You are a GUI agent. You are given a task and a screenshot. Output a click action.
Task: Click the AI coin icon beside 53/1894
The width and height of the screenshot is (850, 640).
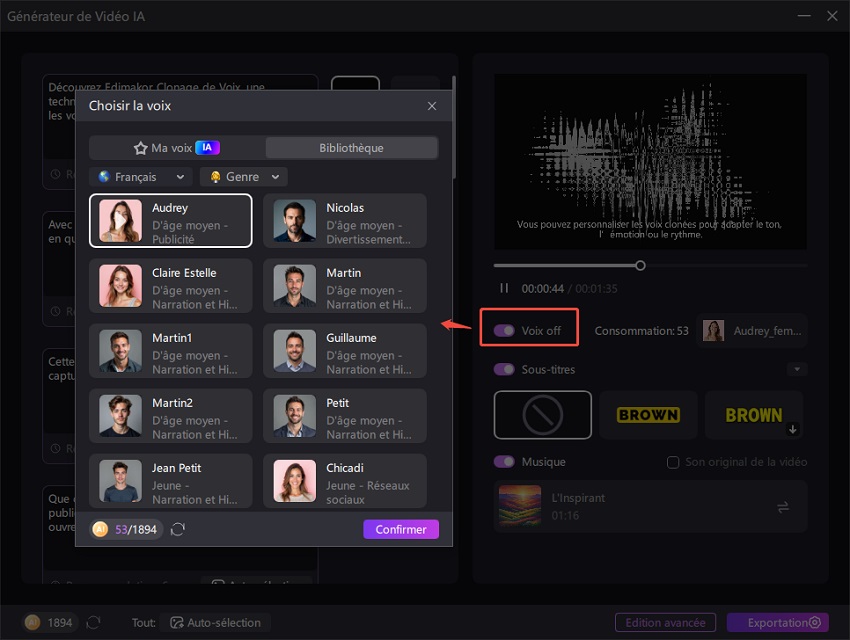[x=100, y=529]
